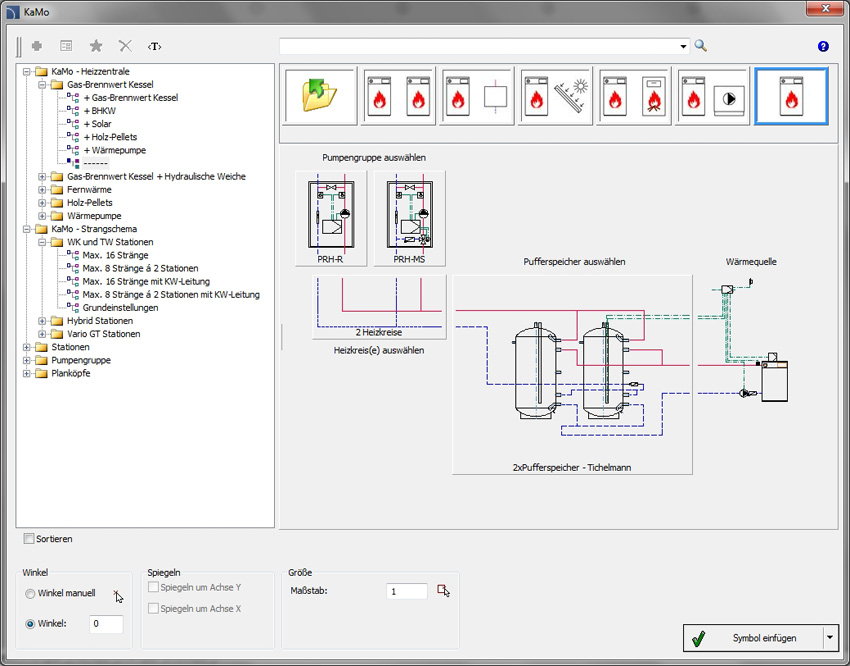Select Max. 16 Stränge tree entry
Screen dimensions: 850x666
115,255
